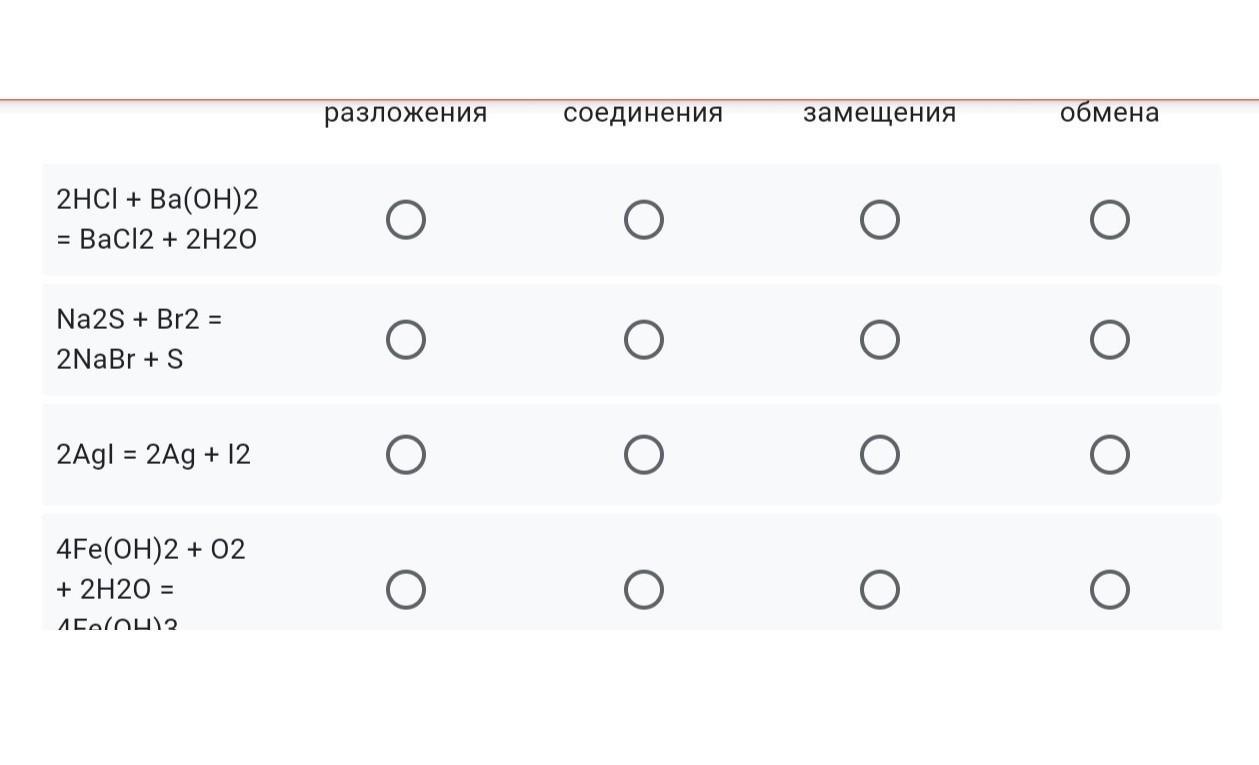Click the обмена column header

(x=1110, y=113)
